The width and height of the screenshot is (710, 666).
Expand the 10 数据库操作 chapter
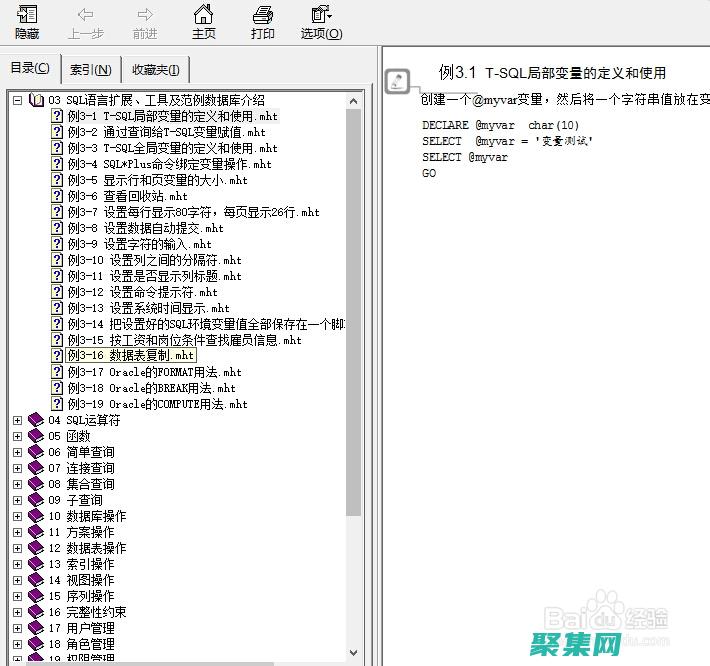click(17, 516)
